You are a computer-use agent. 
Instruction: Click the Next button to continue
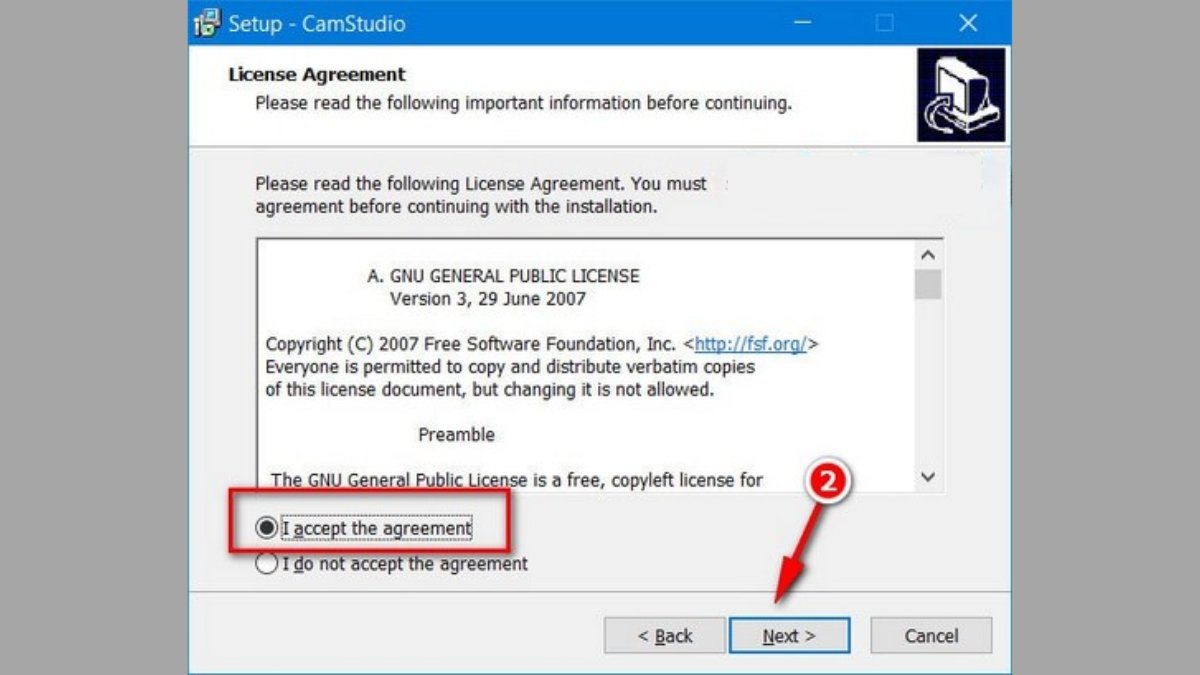(789, 636)
